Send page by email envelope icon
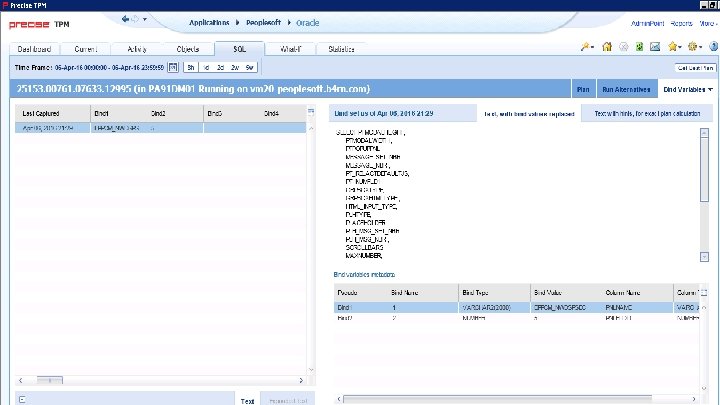Viewport: 720px width, 405px height. [x=655, y=47]
